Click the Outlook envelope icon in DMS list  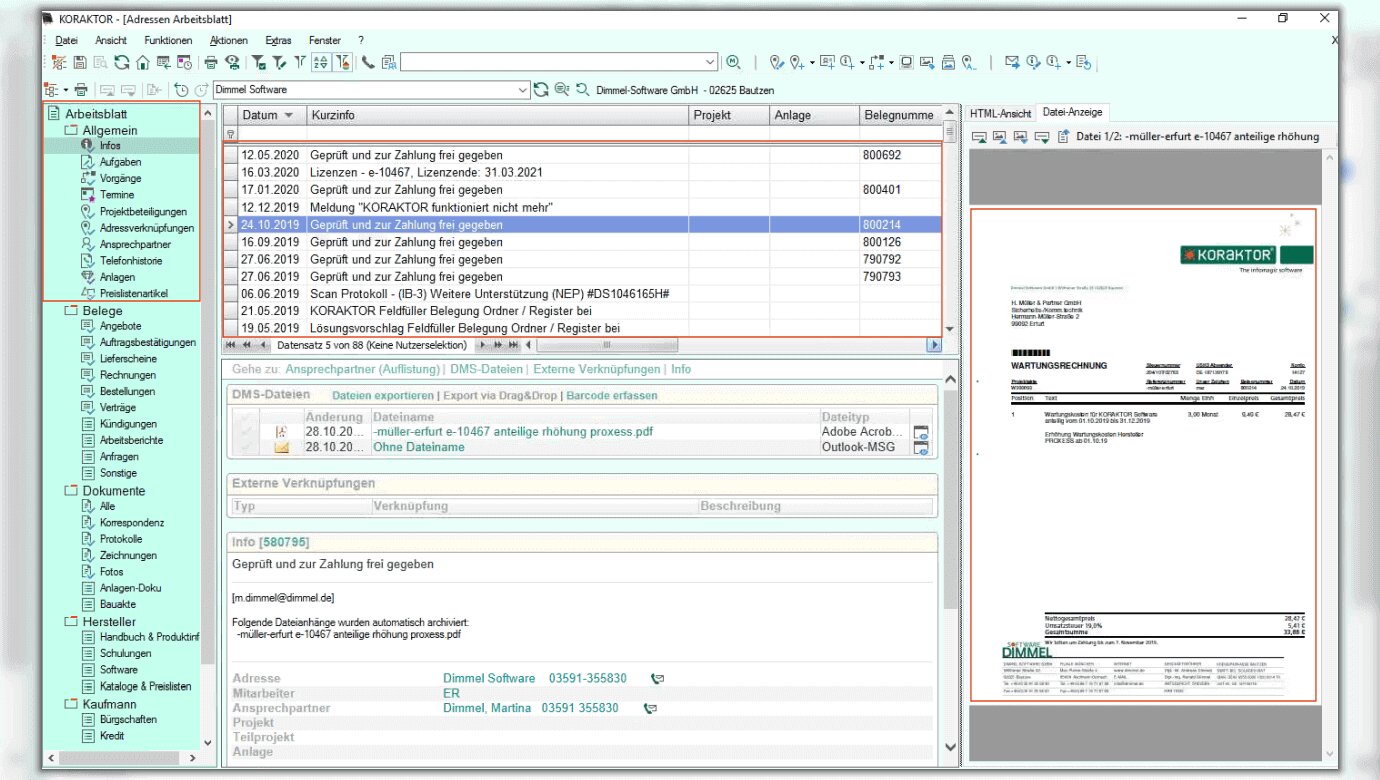tap(282, 448)
